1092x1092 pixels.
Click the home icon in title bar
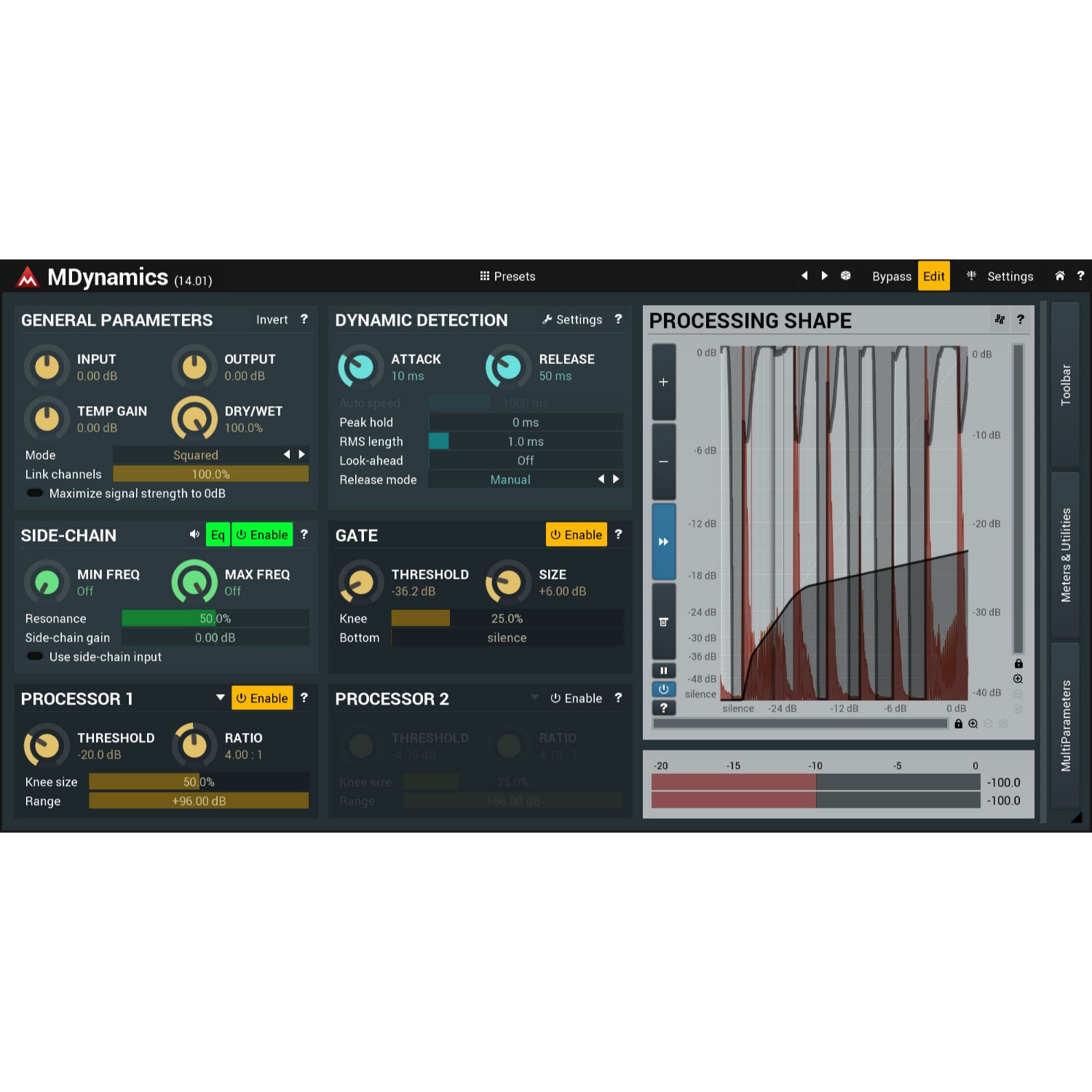[x=1060, y=276]
